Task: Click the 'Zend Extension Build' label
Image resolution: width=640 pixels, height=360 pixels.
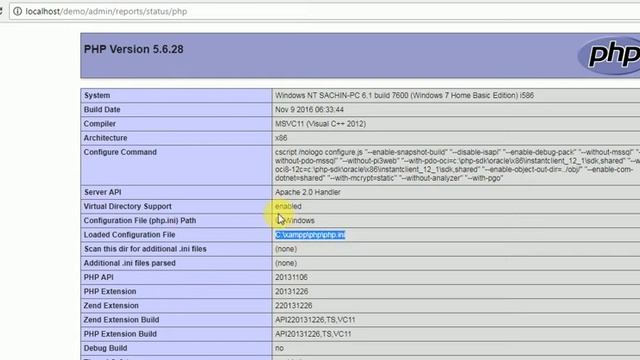Action: pos(121,320)
